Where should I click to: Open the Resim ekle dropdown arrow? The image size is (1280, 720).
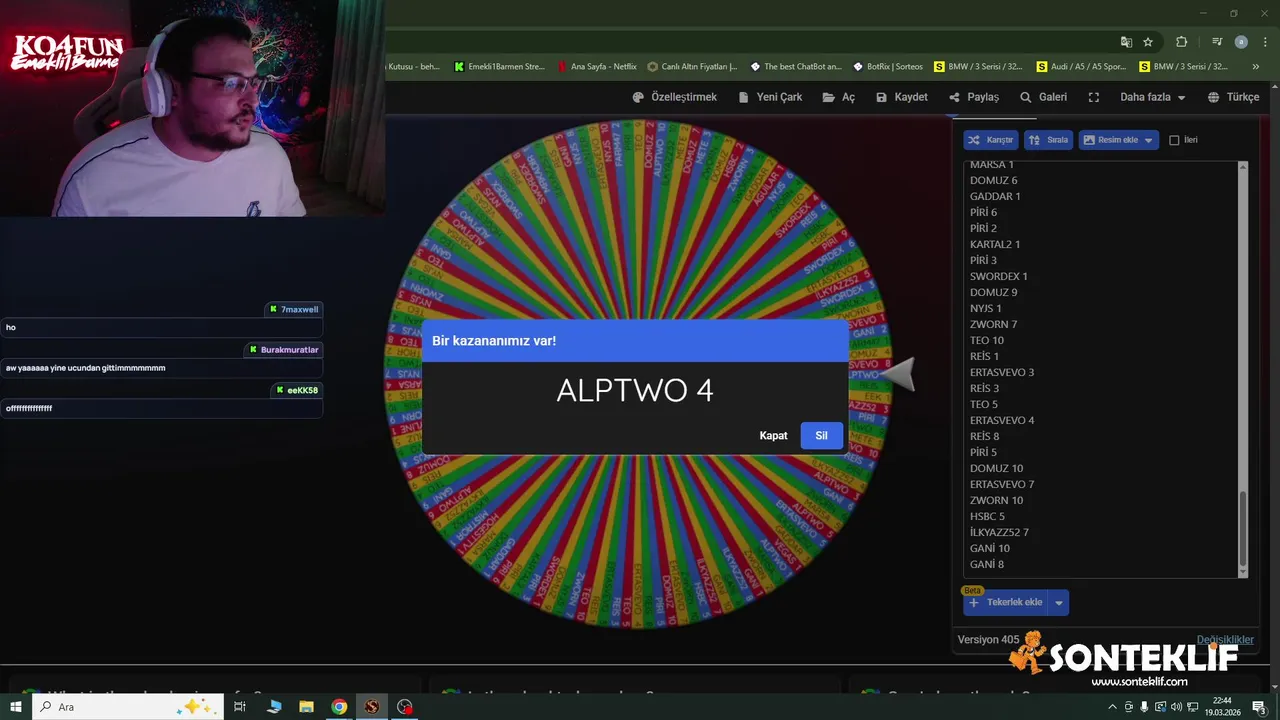(1149, 140)
